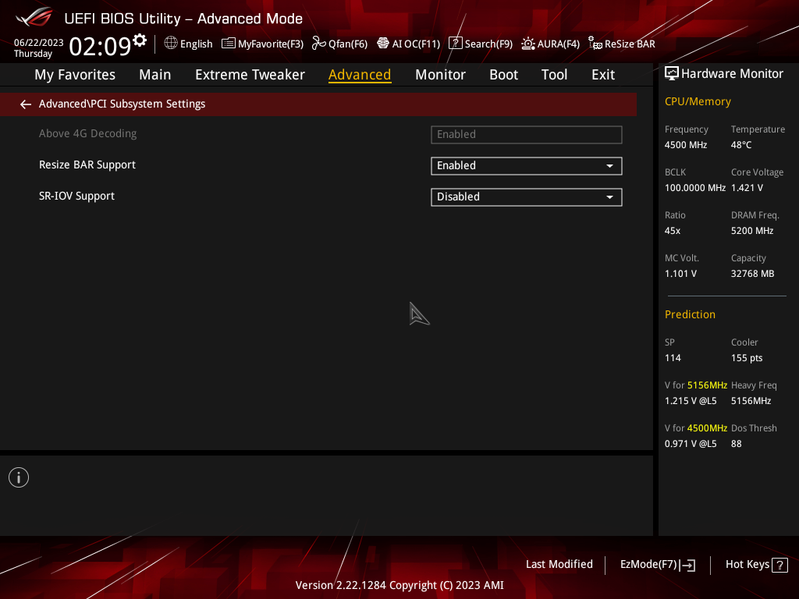Open the Exit tab
The image size is (799, 599).
(x=603, y=75)
